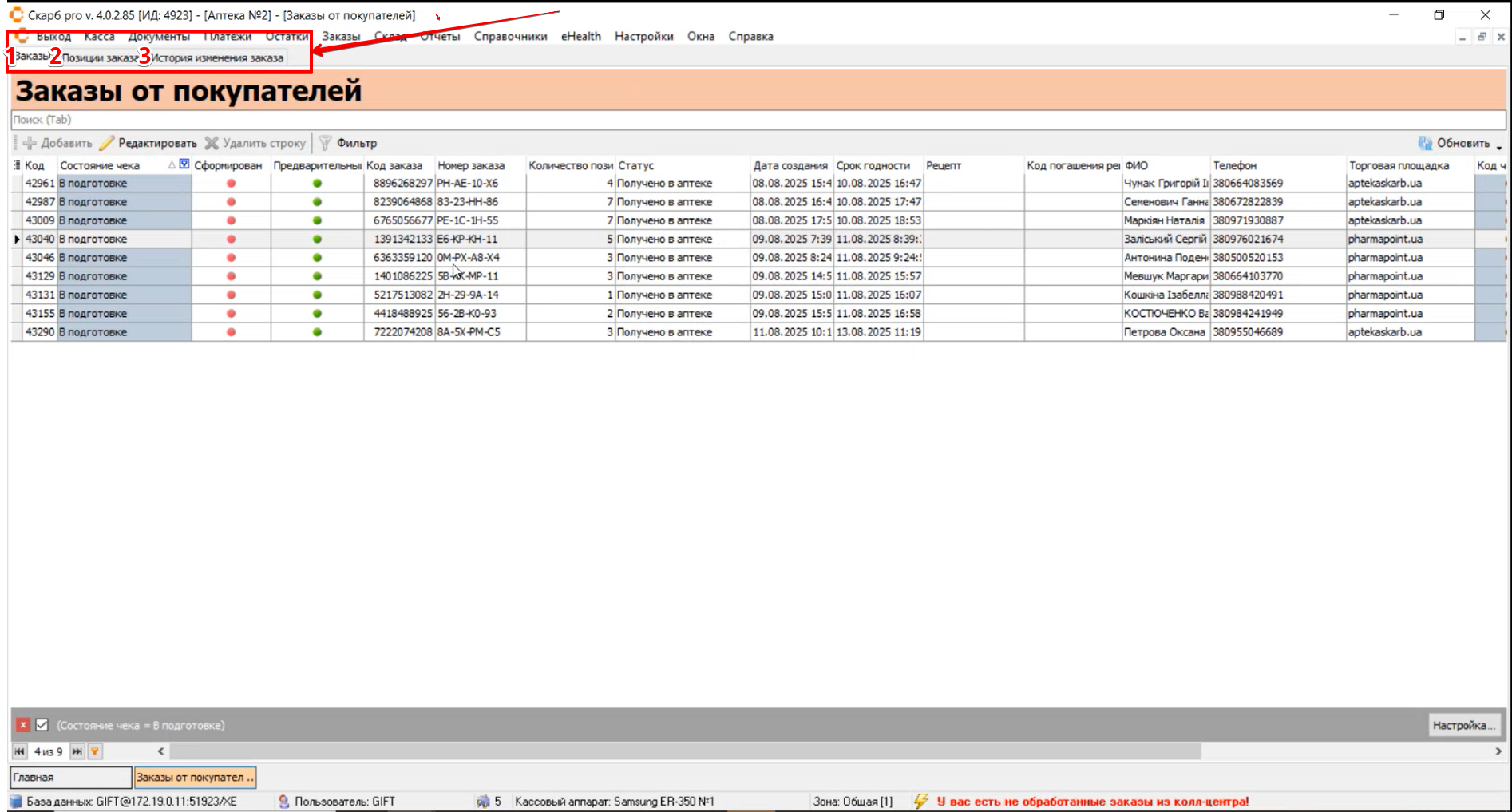Image resolution: width=1512 pixels, height=812 pixels.
Task: Click the pencil icon next to Редактировать
Action: pyautogui.click(x=107, y=143)
